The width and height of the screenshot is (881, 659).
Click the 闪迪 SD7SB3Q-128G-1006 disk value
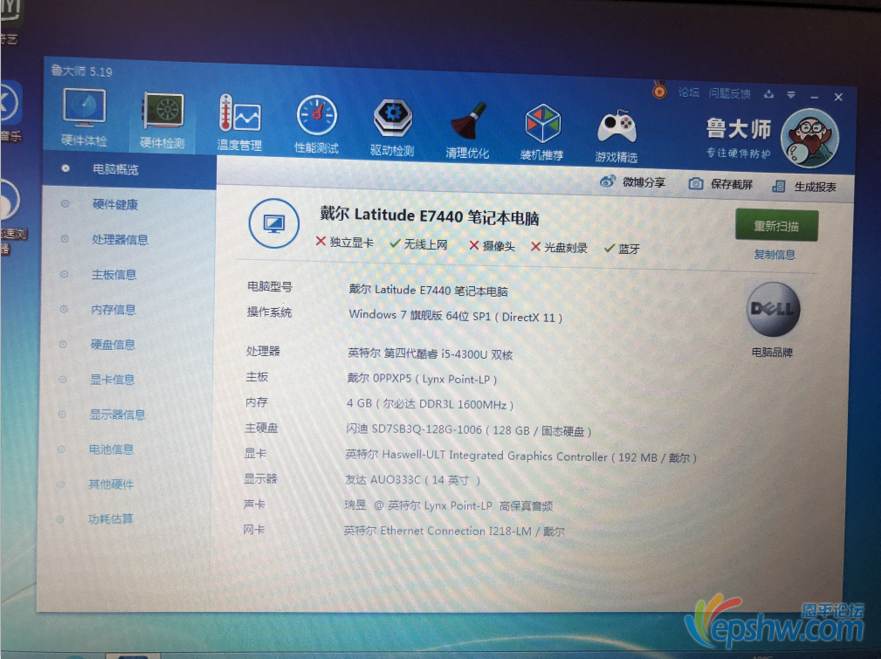[x=469, y=430]
